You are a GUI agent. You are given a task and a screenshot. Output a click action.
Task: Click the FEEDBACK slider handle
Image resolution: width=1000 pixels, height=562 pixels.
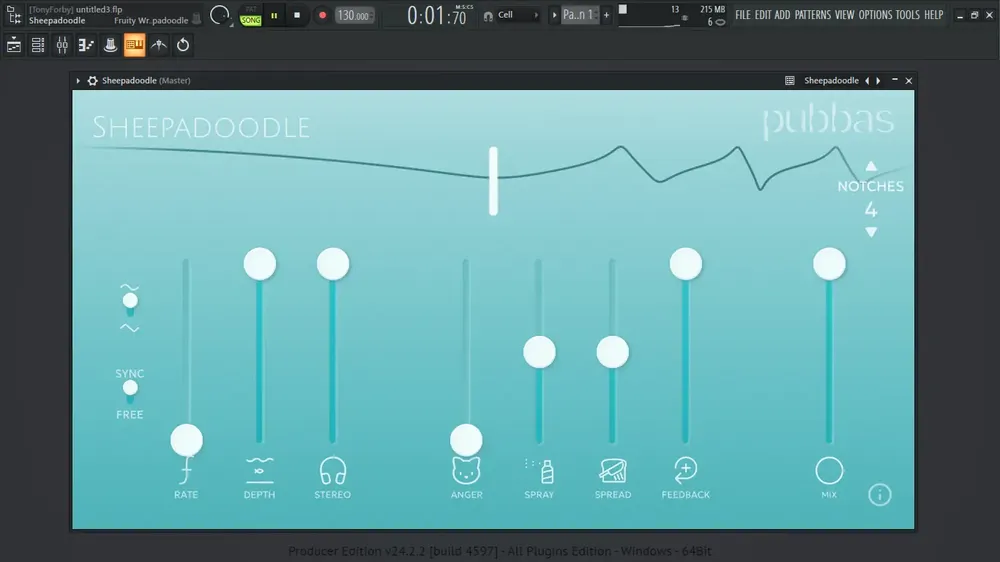pos(686,264)
